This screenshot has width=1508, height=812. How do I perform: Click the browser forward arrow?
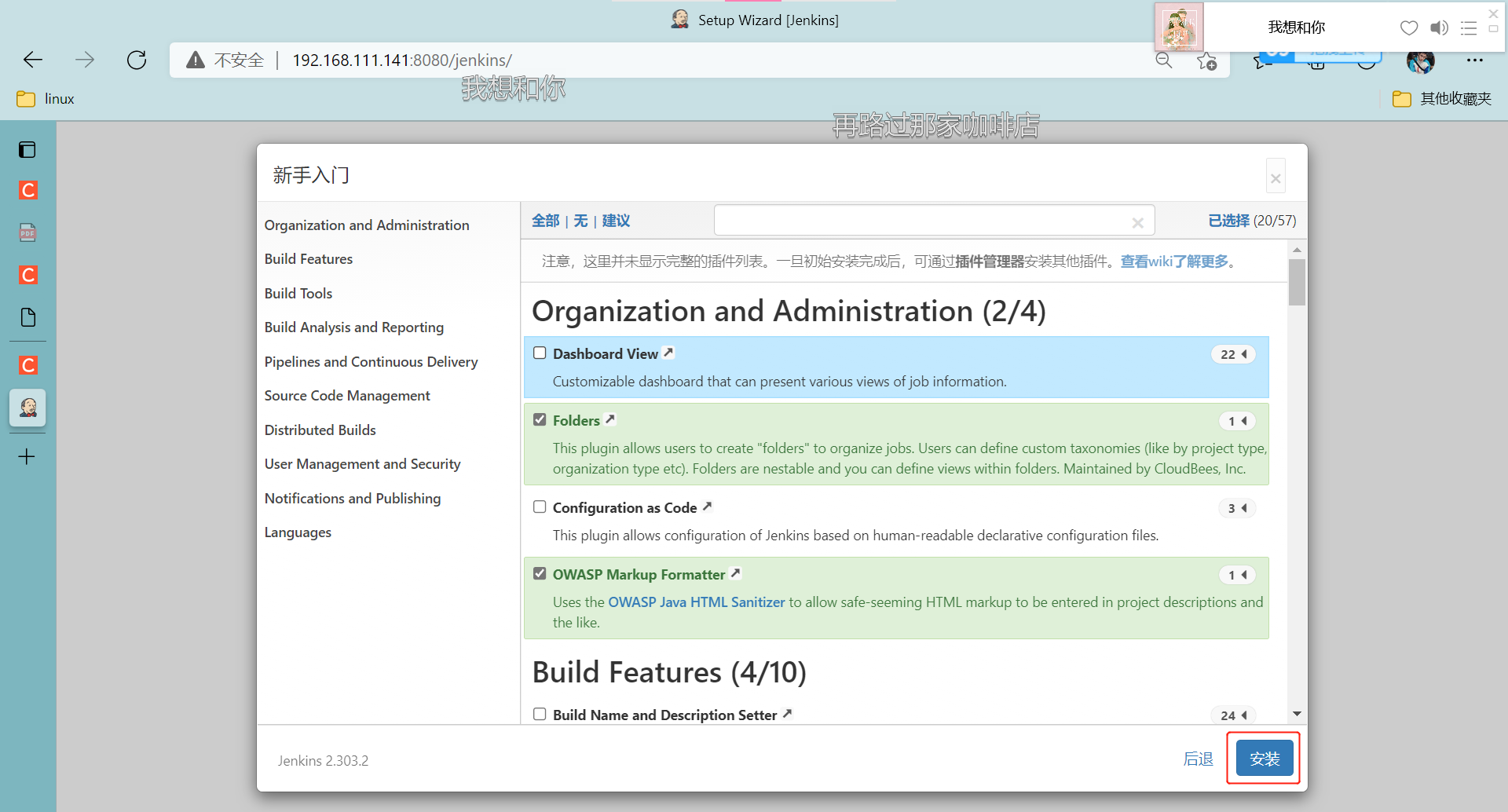(85, 60)
